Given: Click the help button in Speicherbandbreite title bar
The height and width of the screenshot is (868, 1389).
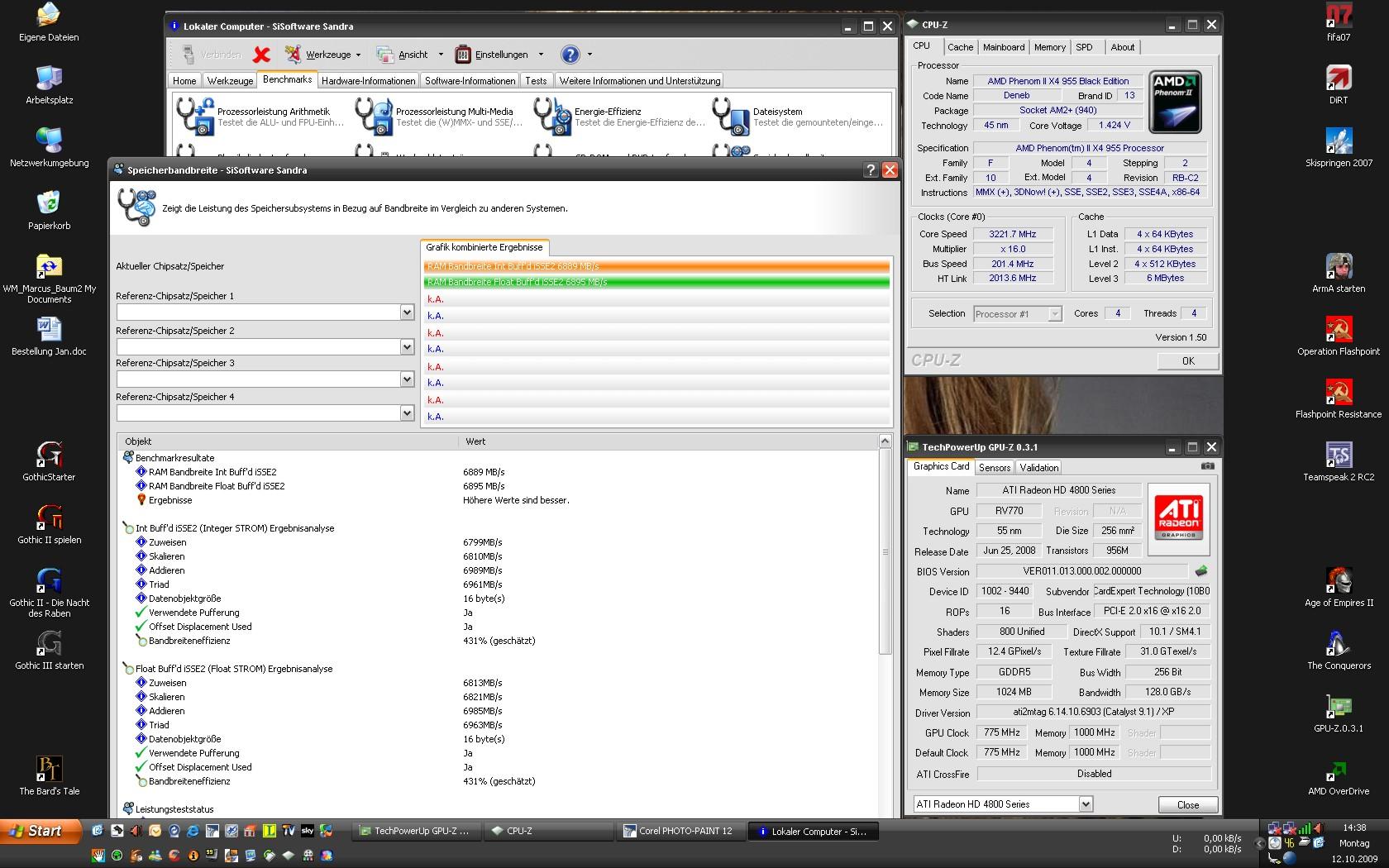Looking at the screenshot, I should coord(871,169).
